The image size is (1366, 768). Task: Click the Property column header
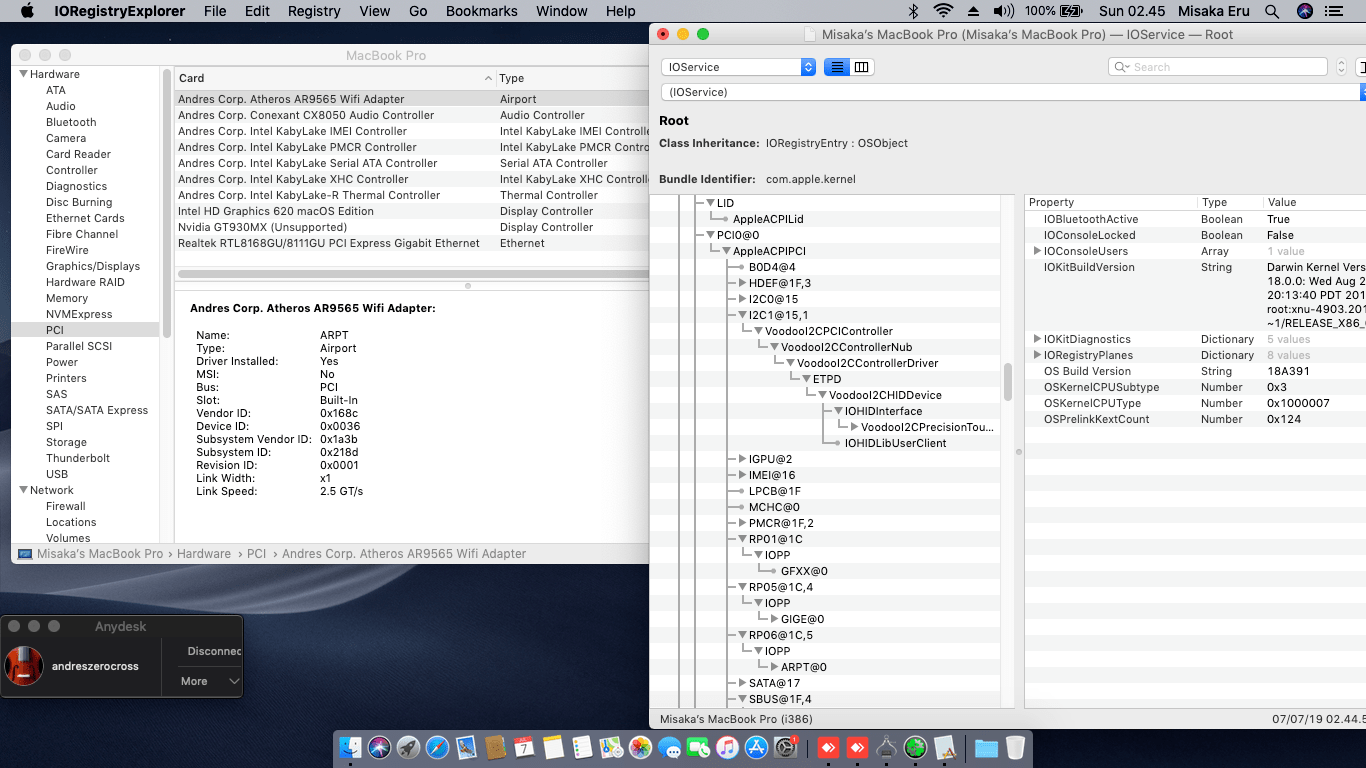1110,202
